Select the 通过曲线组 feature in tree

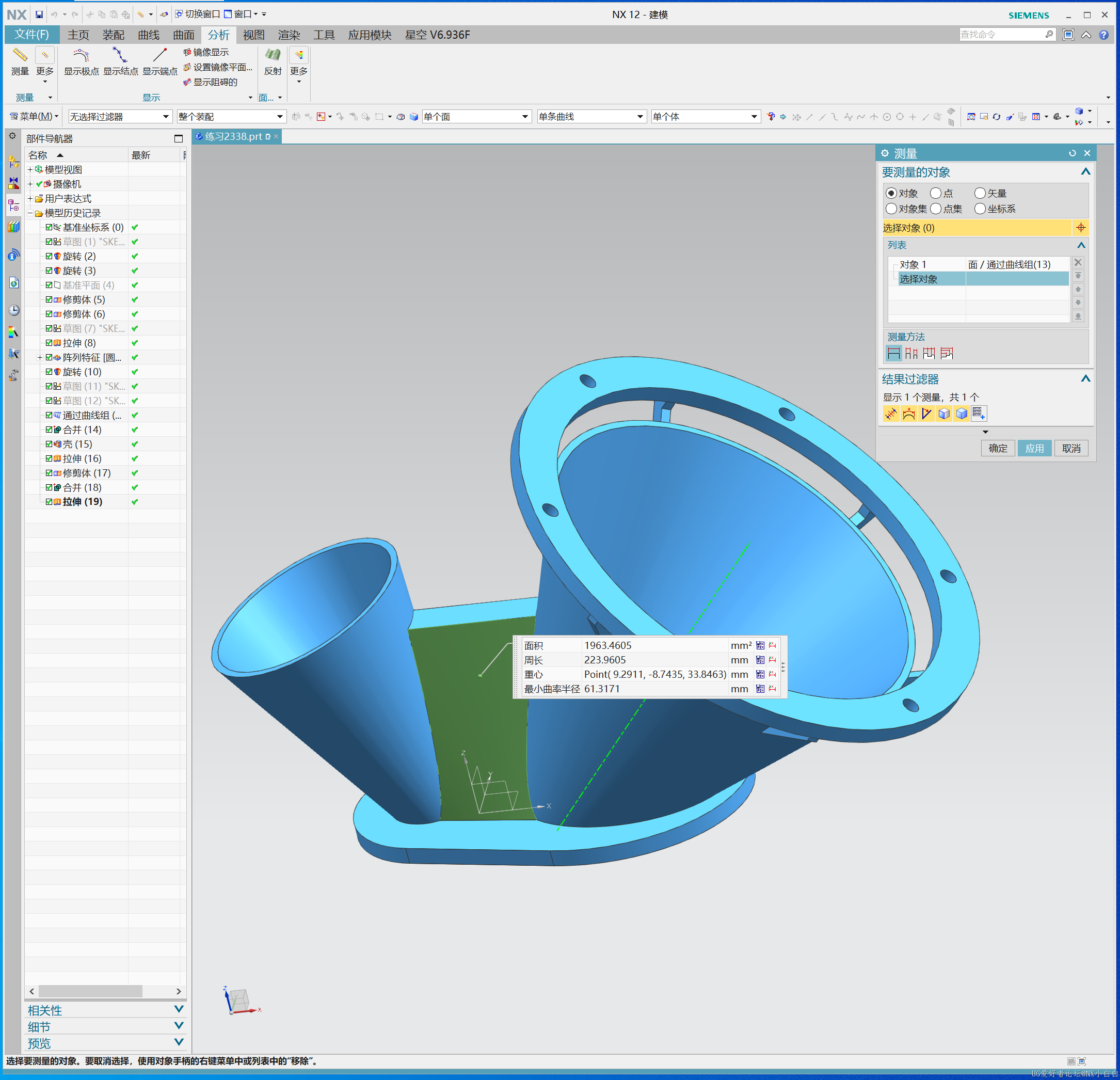coord(91,416)
